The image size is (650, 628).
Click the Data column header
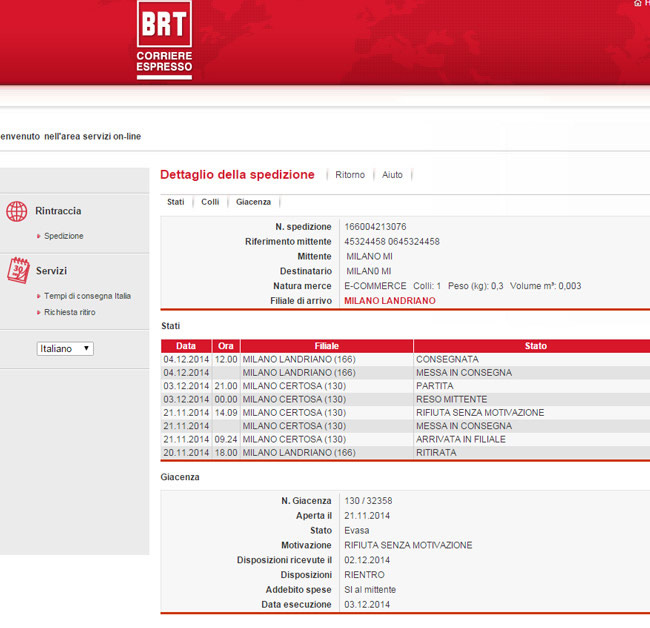186,346
